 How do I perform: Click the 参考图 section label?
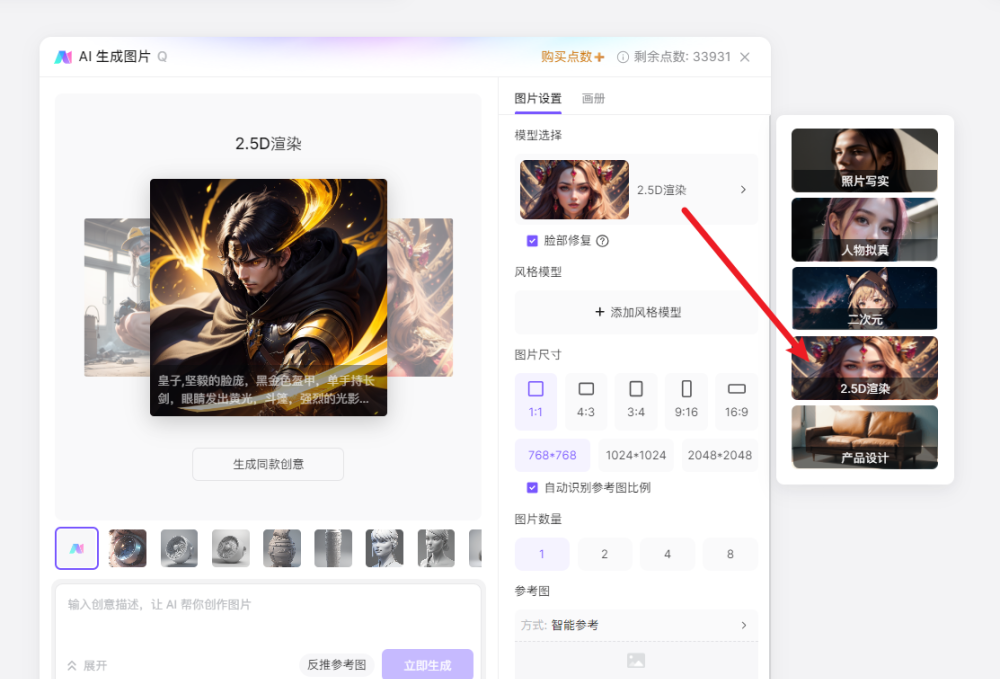coord(532,591)
